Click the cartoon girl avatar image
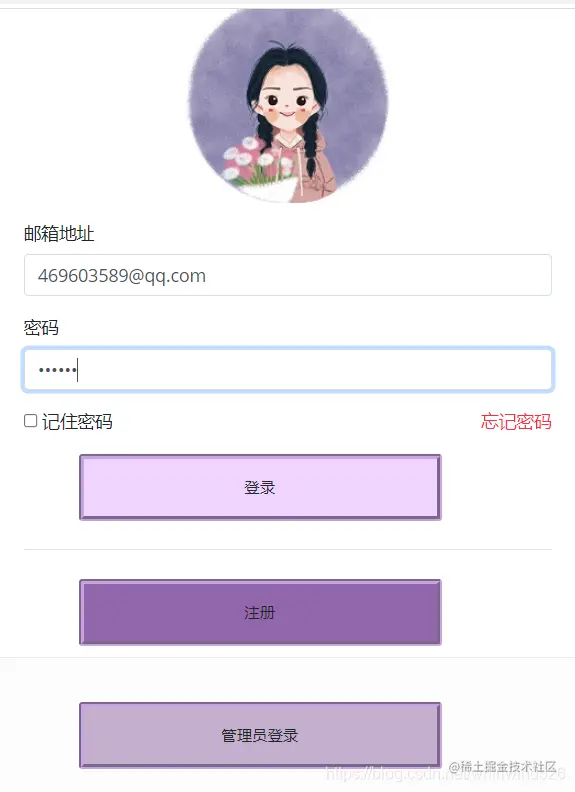 tap(288, 106)
